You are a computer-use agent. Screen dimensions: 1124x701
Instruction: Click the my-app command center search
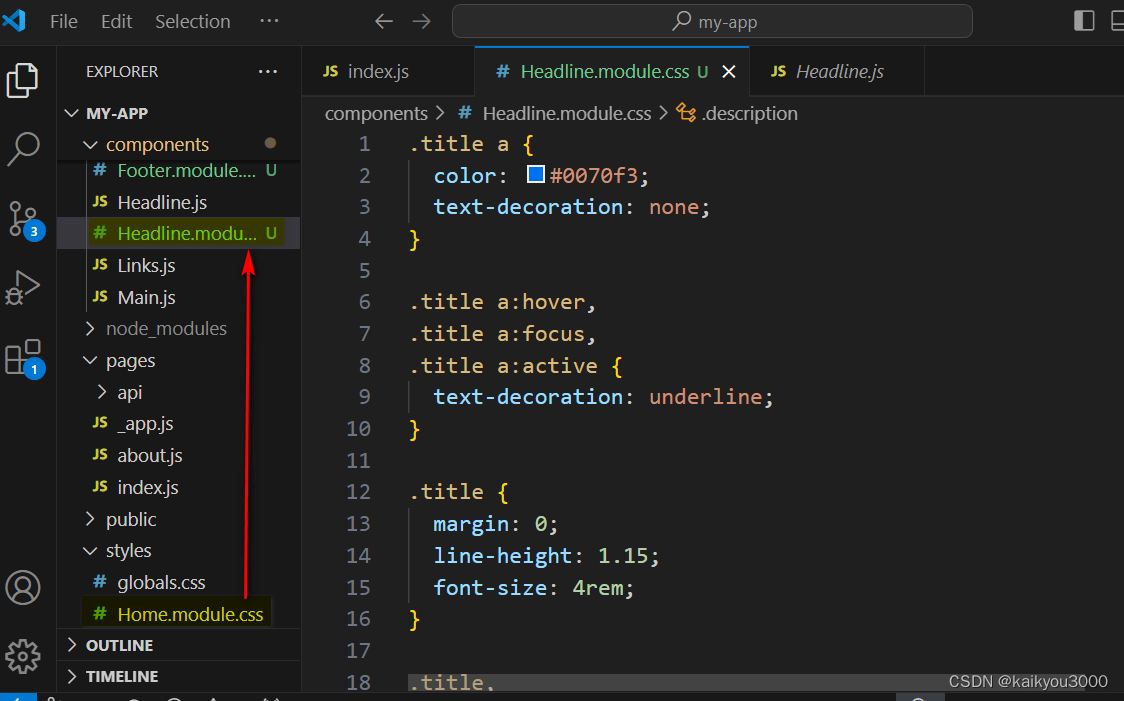(x=713, y=22)
